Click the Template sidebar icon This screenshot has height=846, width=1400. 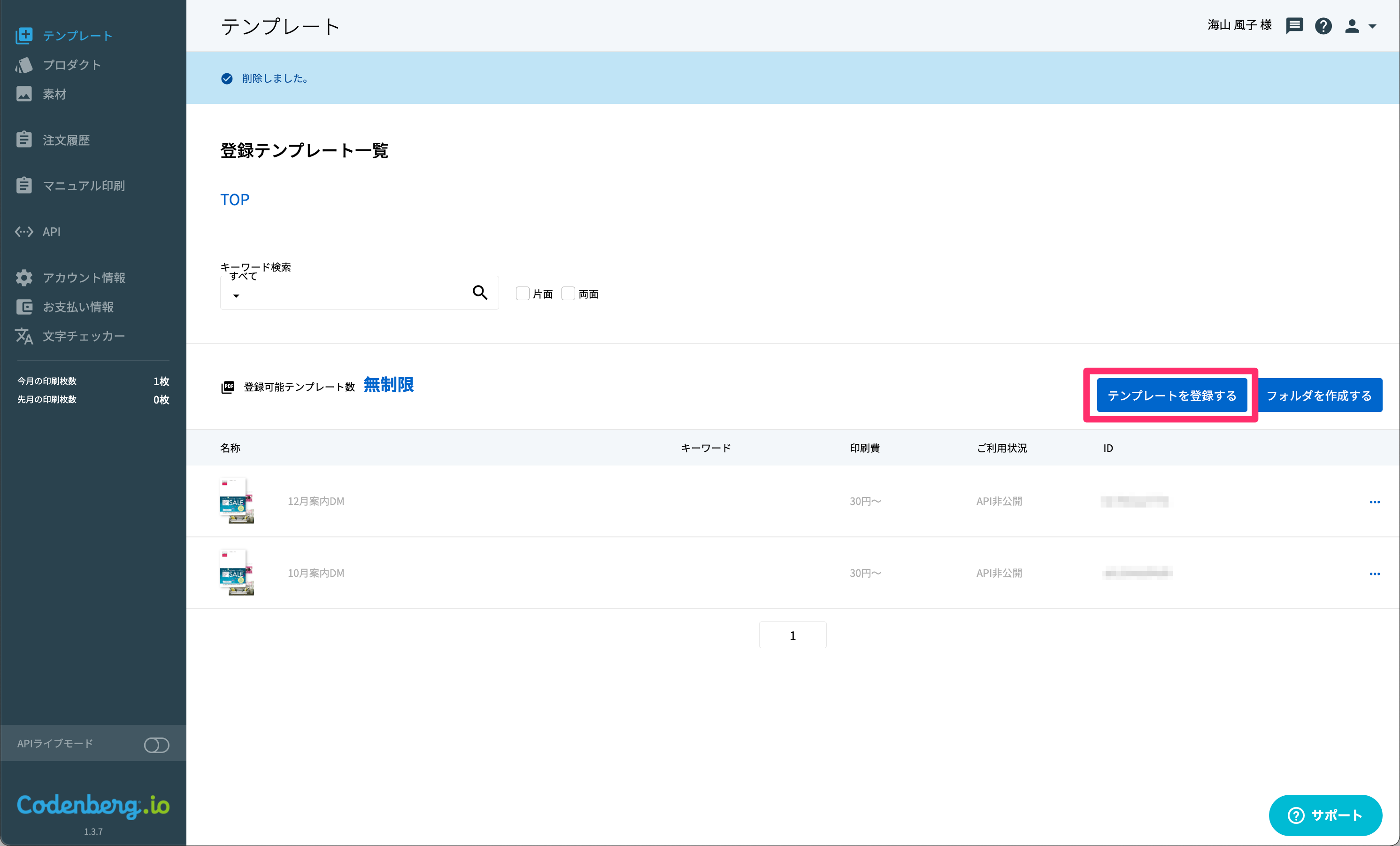pyautogui.click(x=24, y=35)
